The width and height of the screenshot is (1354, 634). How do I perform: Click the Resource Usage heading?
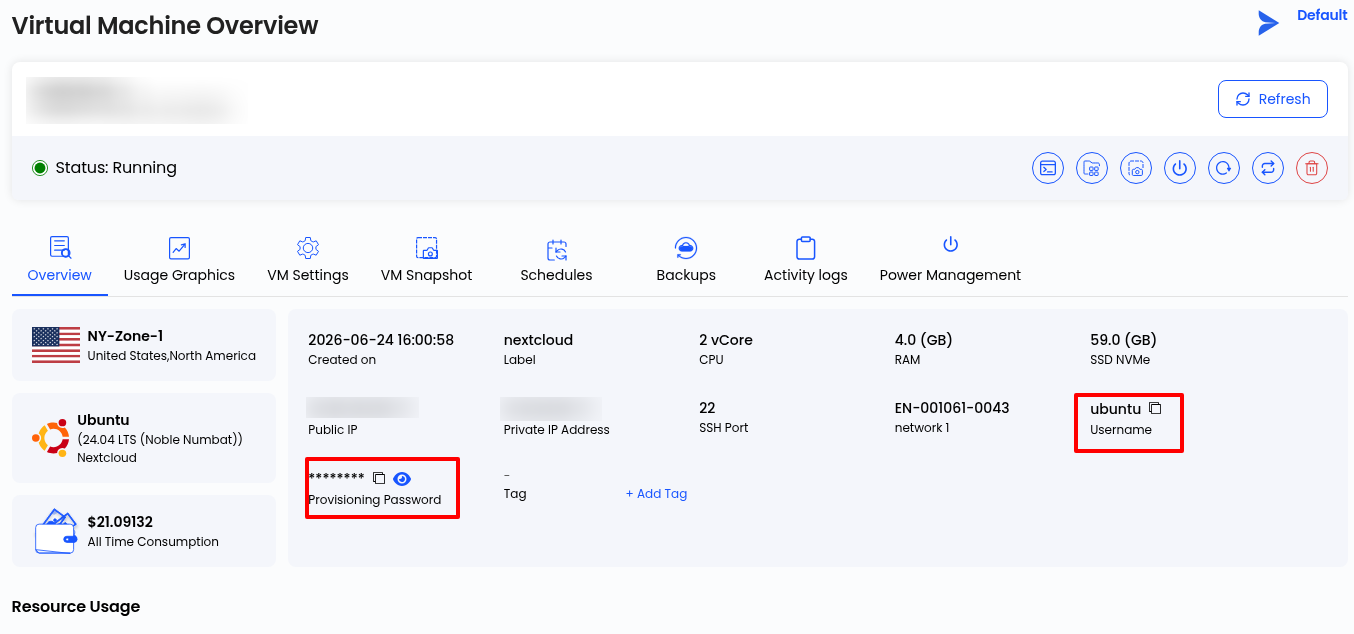[76, 606]
